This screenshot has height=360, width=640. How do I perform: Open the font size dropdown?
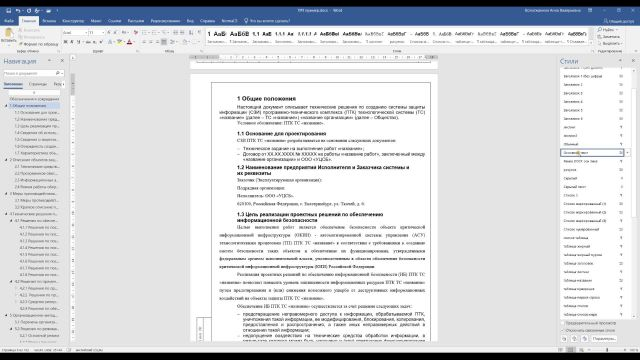click(103, 32)
